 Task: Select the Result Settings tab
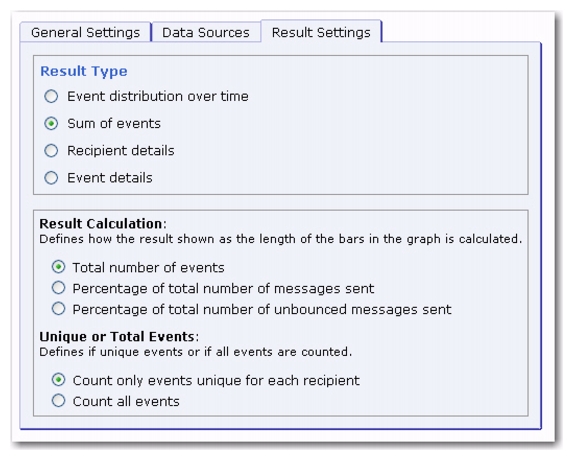point(321,32)
